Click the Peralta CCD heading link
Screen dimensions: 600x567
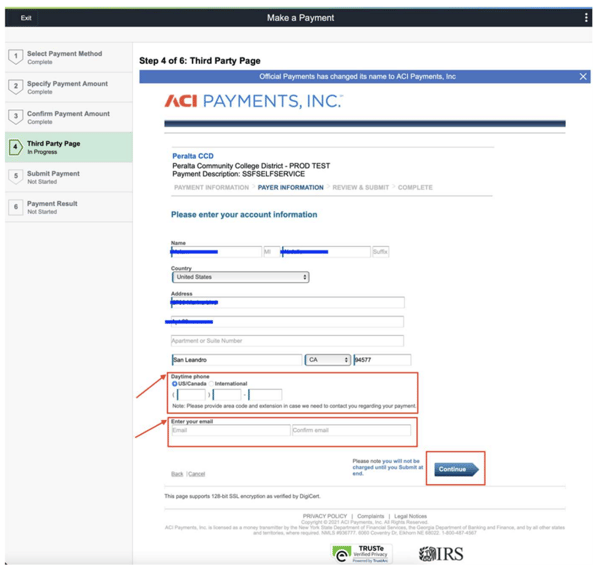click(193, 156)
